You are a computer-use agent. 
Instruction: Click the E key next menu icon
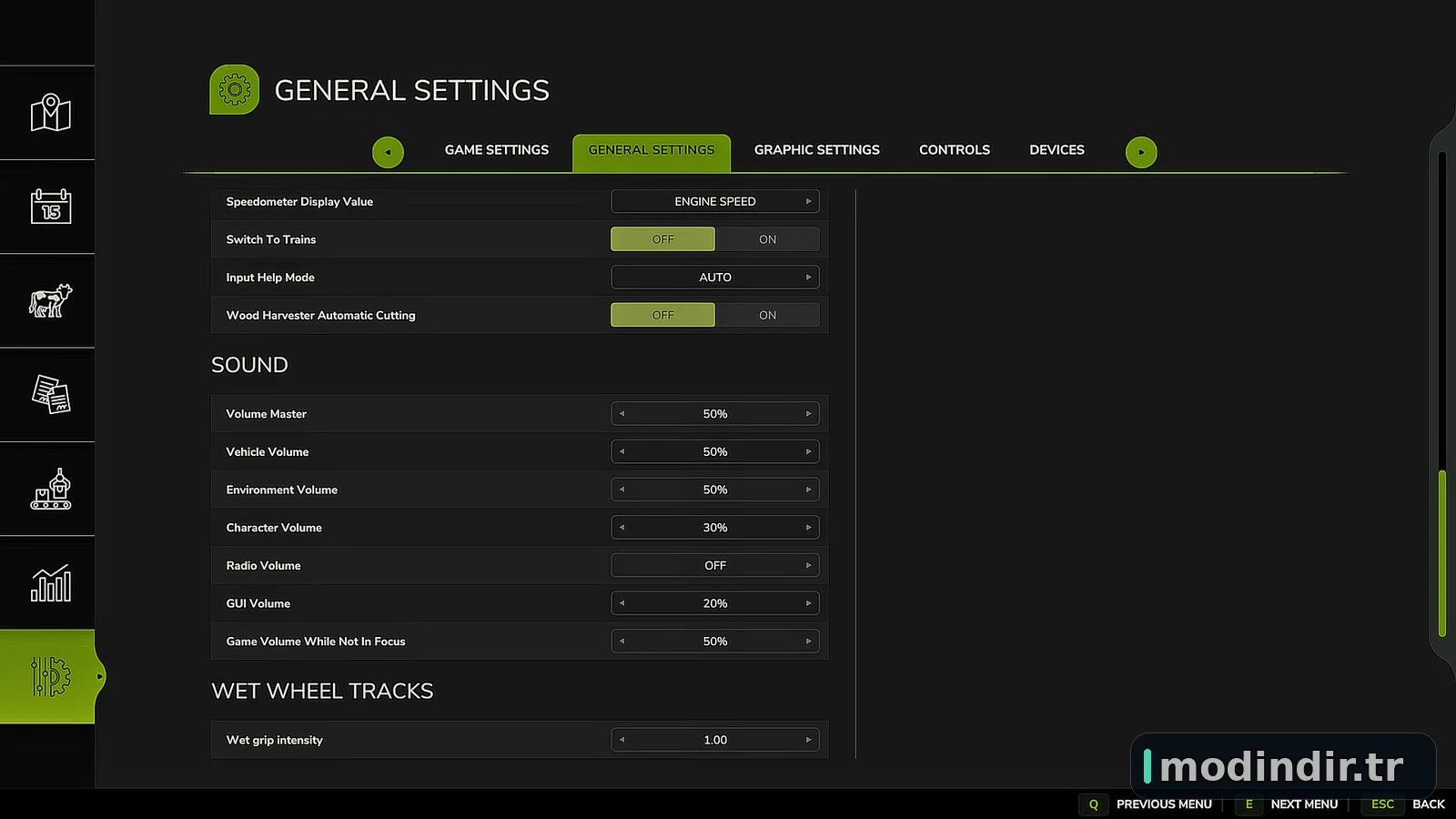[x=1249, y=804]
